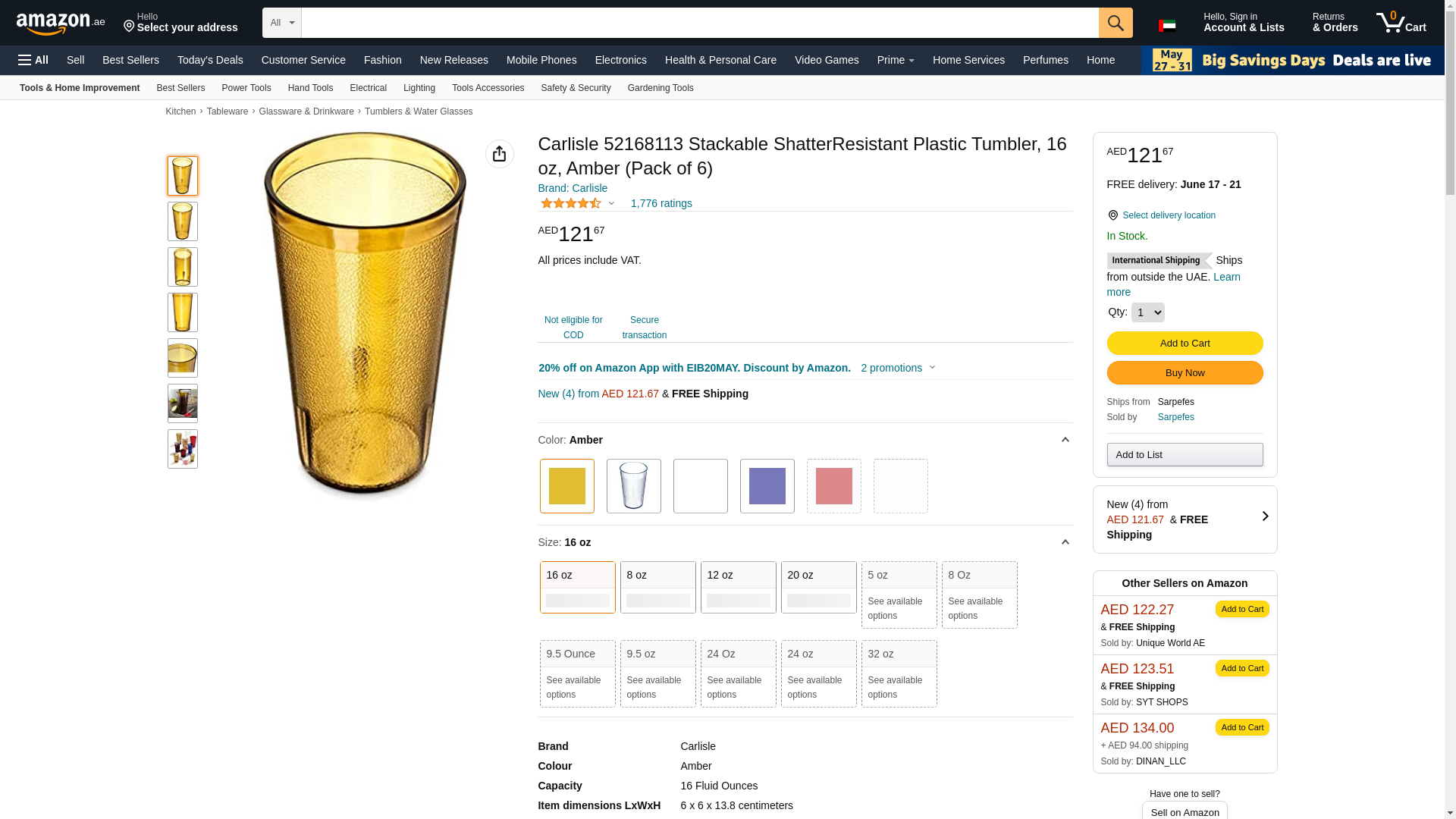The height and width of the screenshot is (819, 1456).
Task: Click the UAE flag language icon
Action: click(x=1167, y=26)
